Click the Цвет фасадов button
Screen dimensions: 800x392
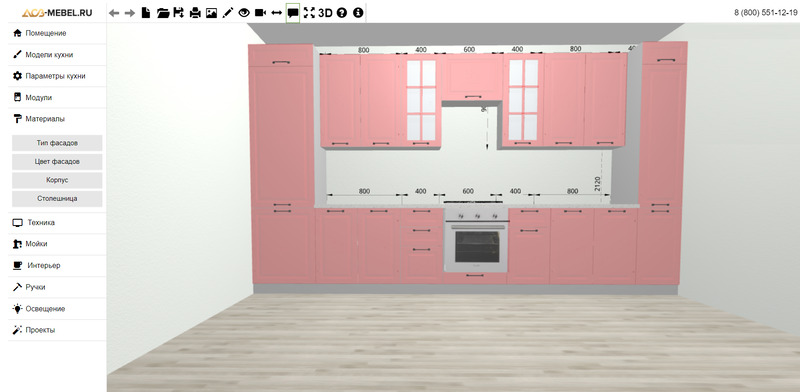(x=57, y=162)
